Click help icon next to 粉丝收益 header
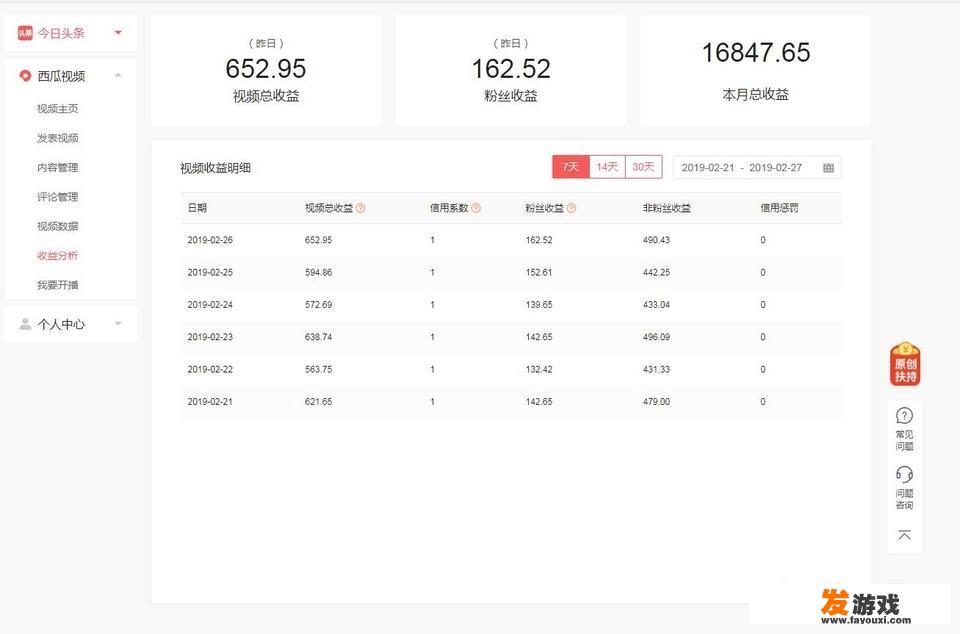 571,208
